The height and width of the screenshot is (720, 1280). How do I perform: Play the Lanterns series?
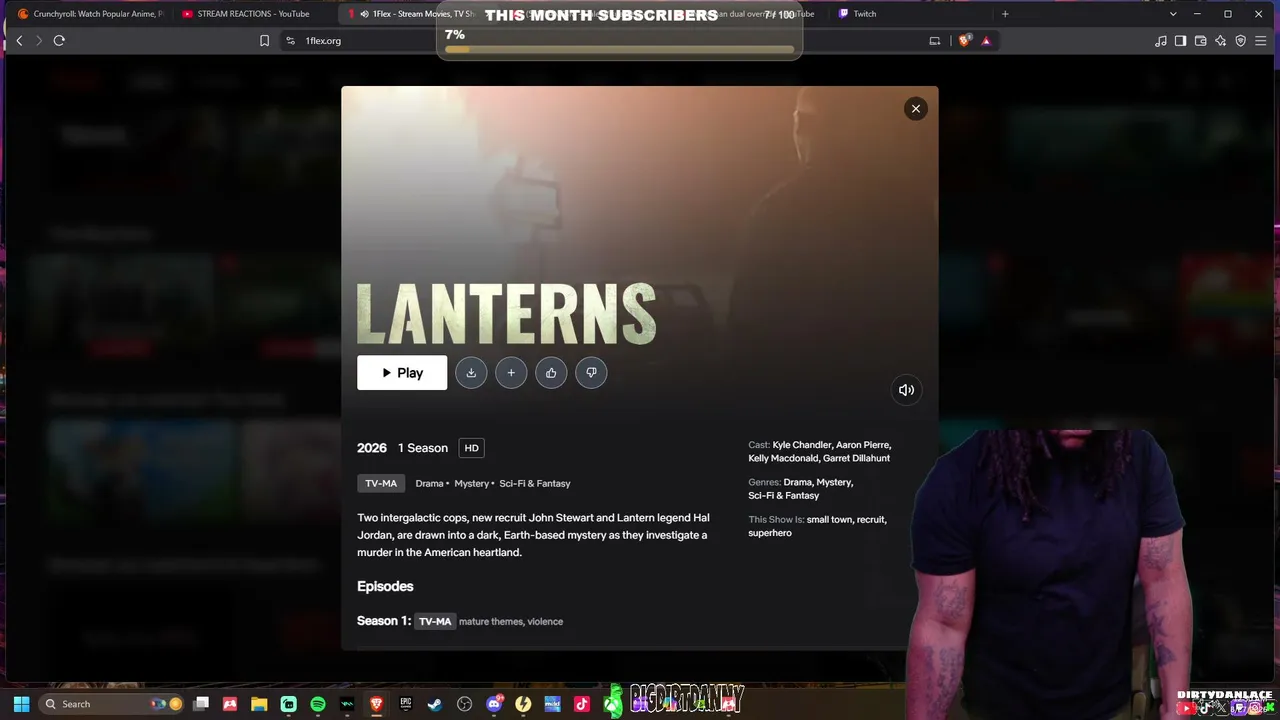point(402,373)
